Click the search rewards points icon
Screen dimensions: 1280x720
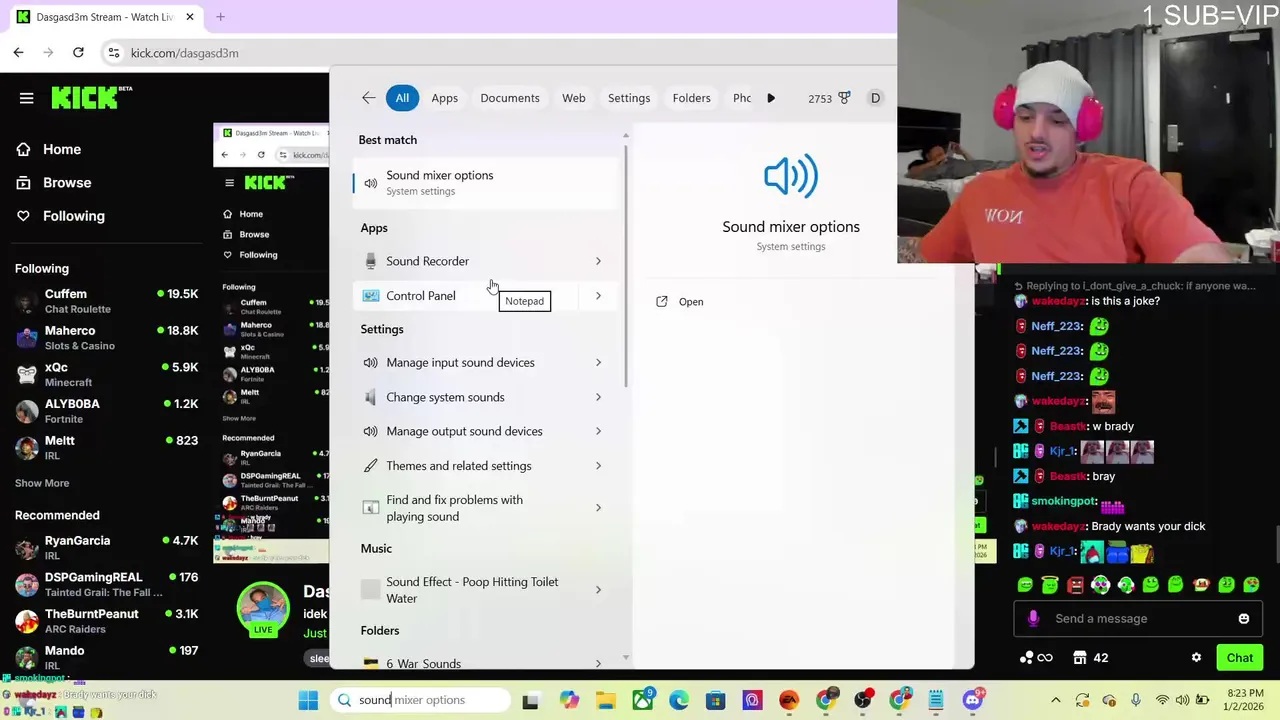click(x=844, y=98)
